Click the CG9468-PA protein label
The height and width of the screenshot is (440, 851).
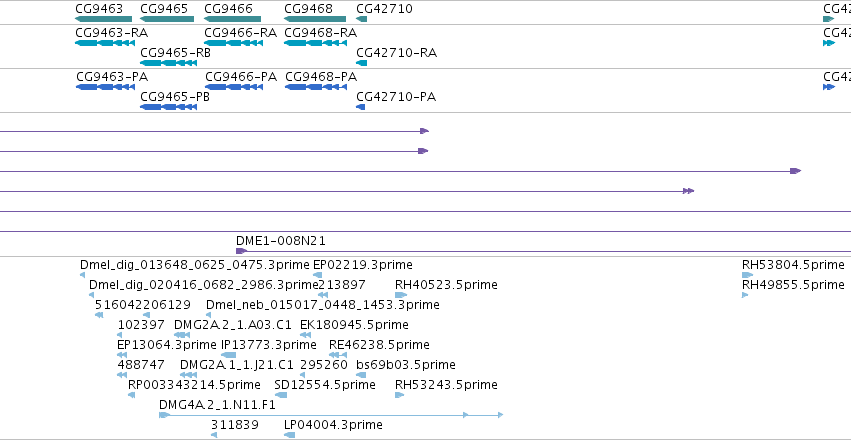tap(321, 77)
